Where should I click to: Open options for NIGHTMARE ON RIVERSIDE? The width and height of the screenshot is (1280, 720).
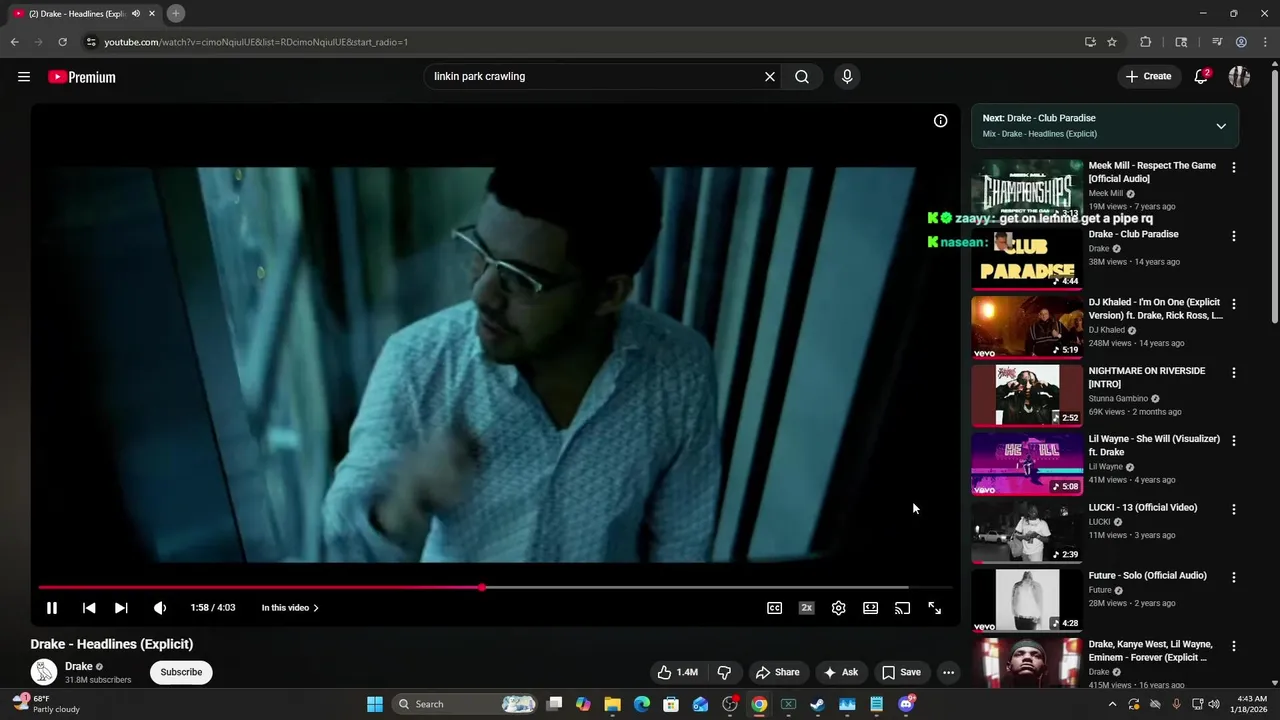pos(1233,372)
